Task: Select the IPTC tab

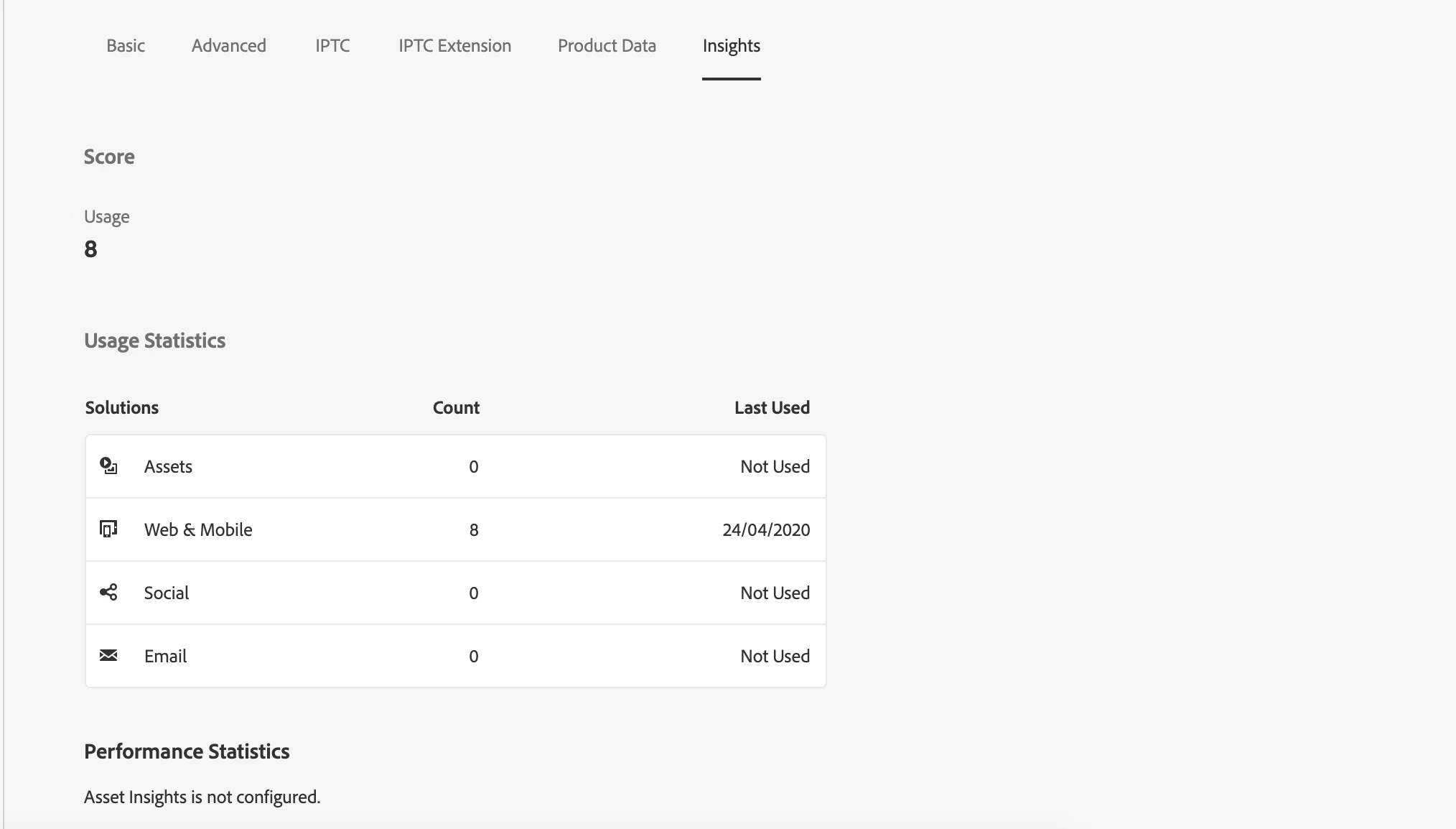Action: 332,46
